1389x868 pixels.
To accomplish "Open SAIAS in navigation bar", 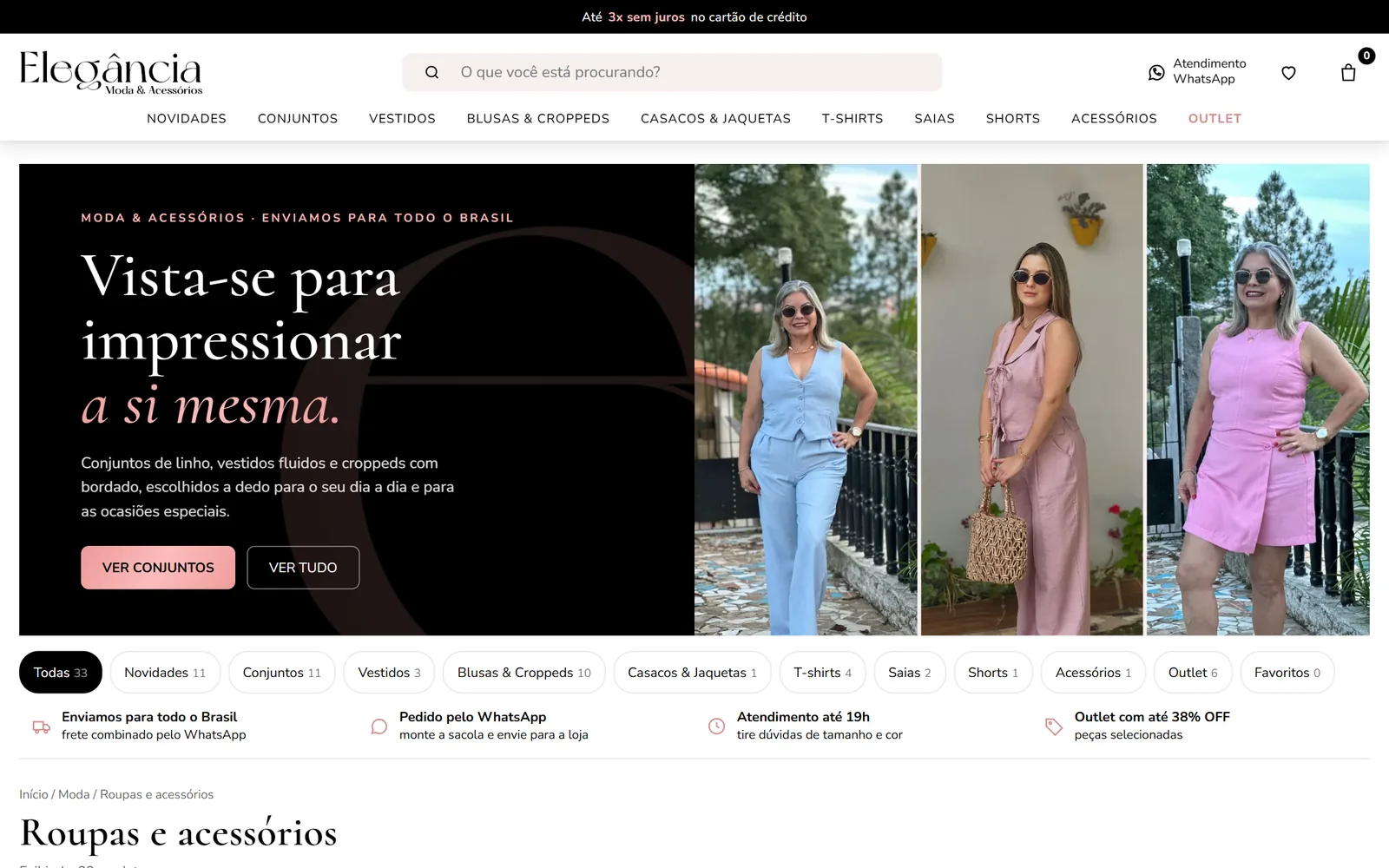I will click(x=934, y=118).
